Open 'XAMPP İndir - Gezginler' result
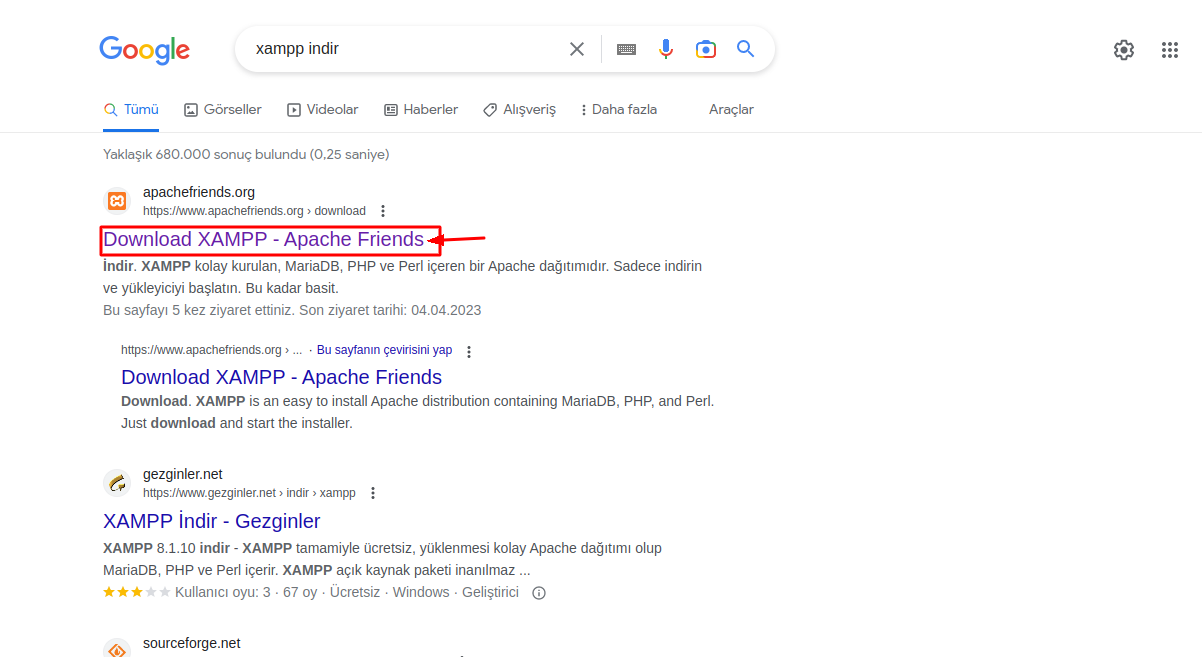 point(212,521)
